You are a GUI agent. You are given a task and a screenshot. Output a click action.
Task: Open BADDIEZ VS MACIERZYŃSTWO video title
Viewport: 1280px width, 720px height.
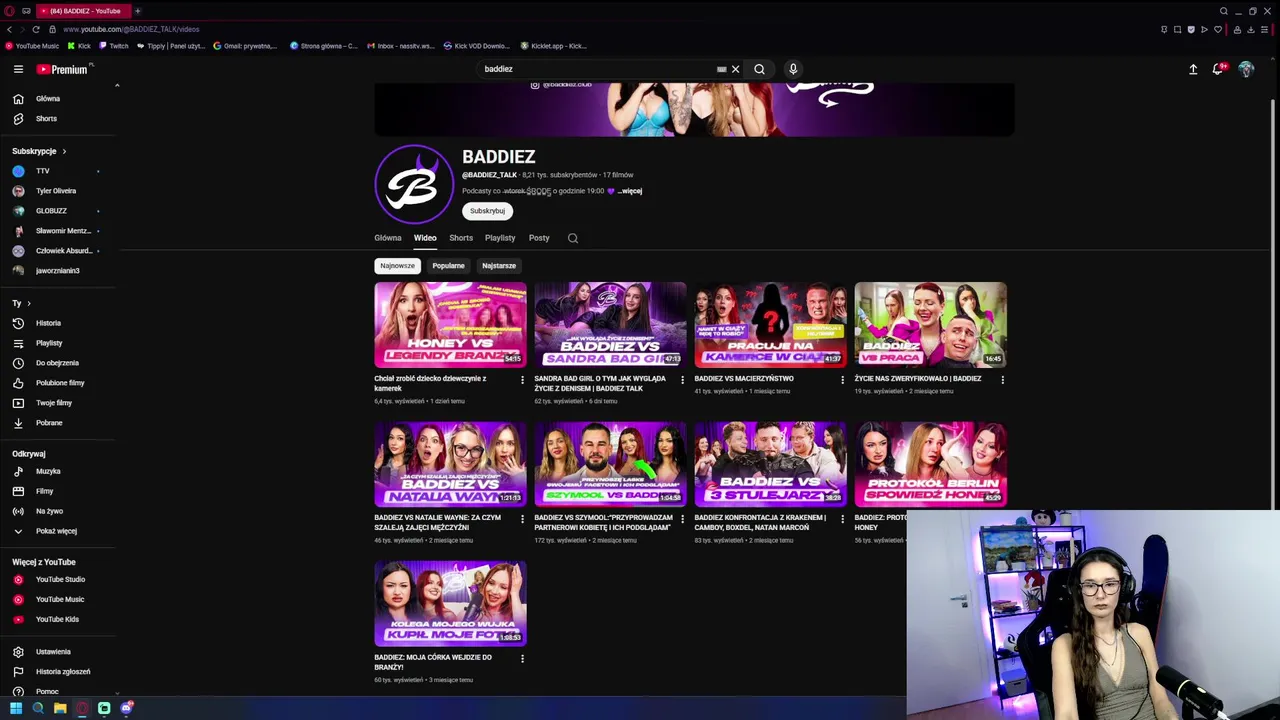[744, 379]
